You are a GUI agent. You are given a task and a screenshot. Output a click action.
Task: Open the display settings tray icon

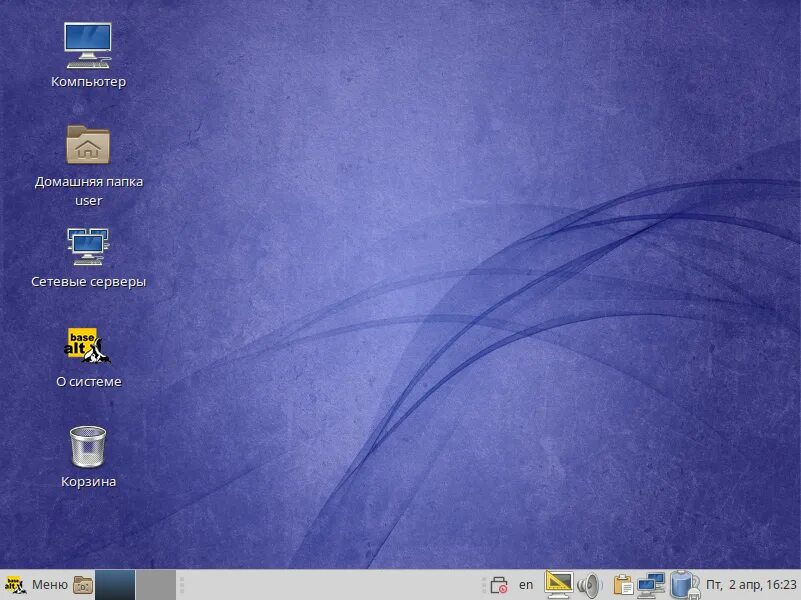pyautogui.click(x=558, y=585)
